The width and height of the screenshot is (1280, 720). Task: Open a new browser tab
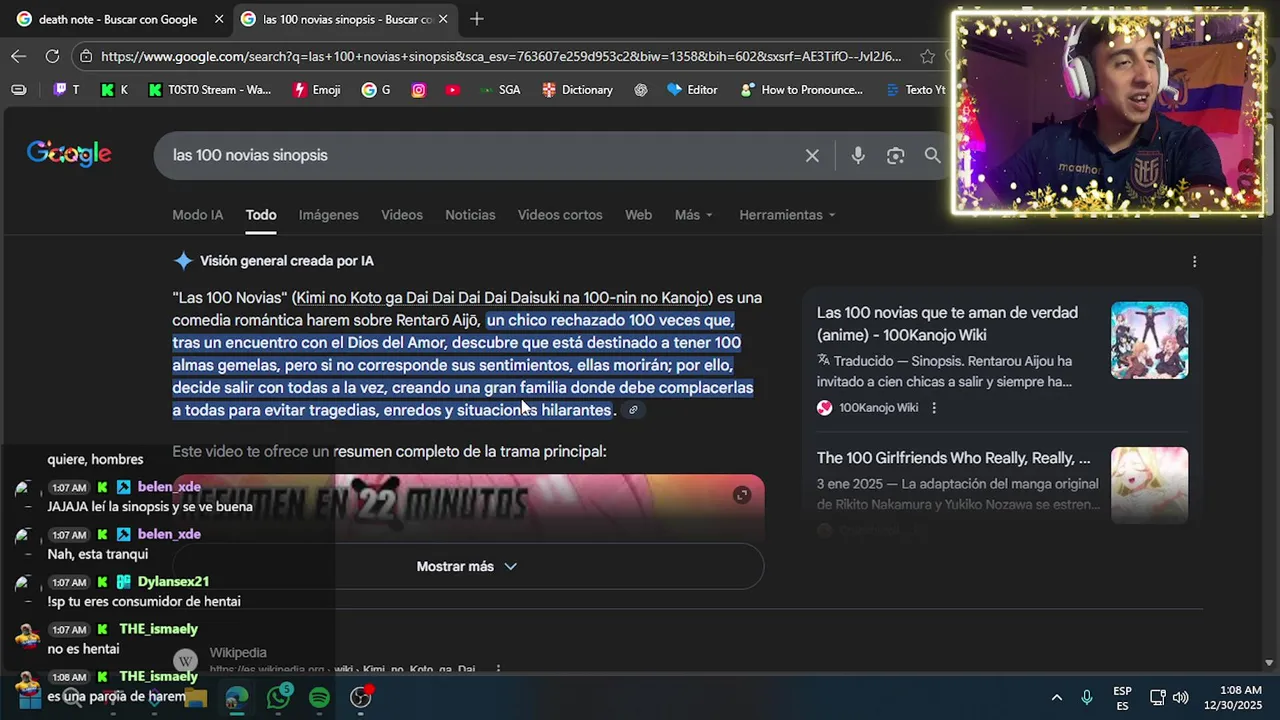tap(477, 19)
